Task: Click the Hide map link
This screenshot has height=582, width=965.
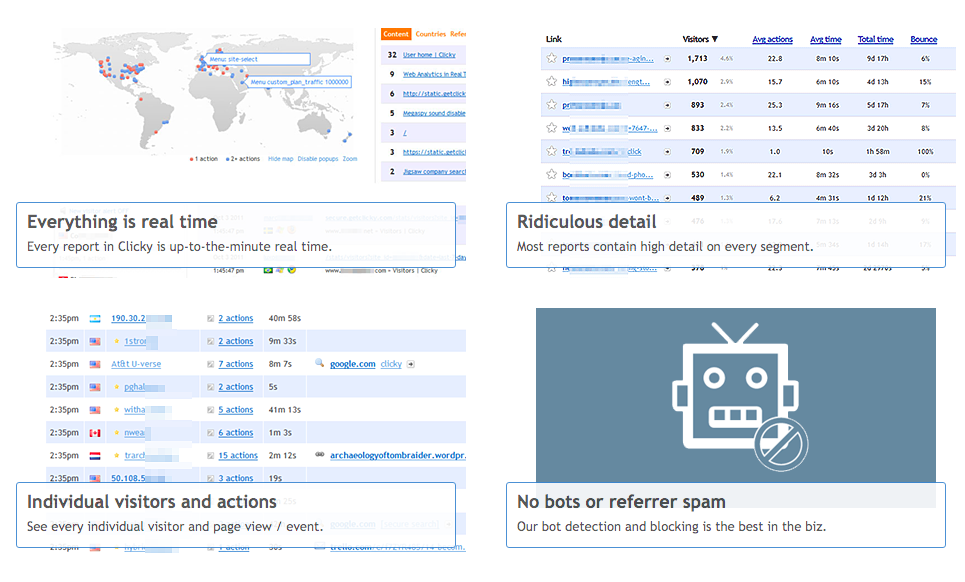Action: coord(281,159)
